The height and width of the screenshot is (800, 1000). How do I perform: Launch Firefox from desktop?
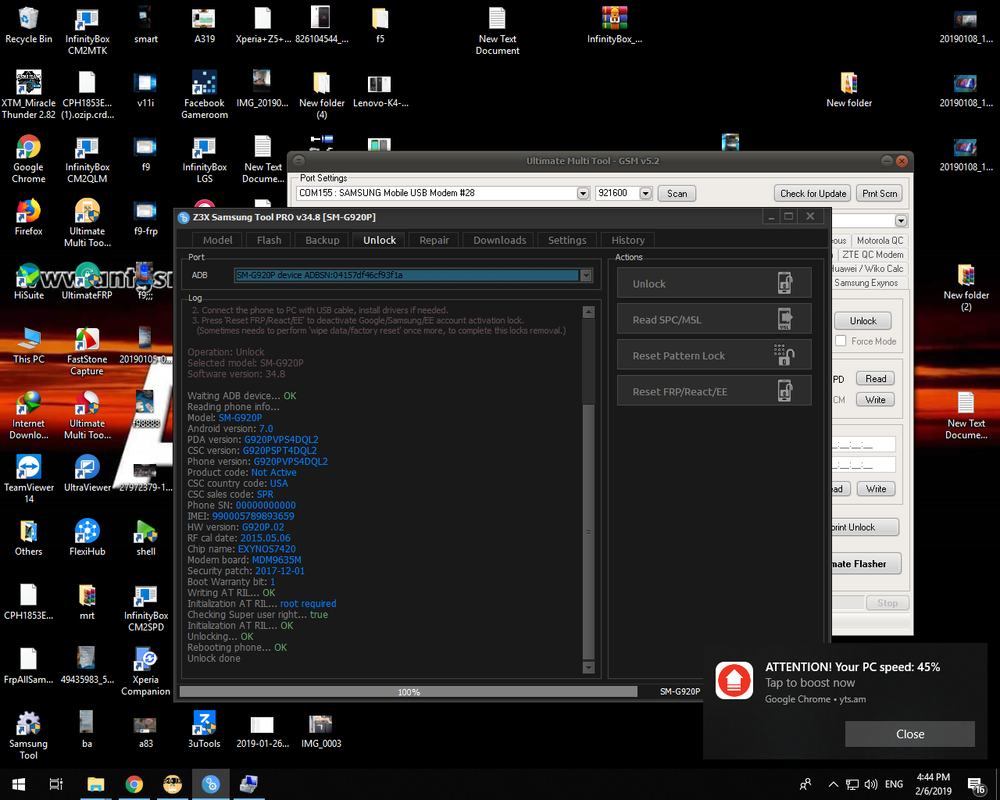pyautogui.click(x=28, y=218)
